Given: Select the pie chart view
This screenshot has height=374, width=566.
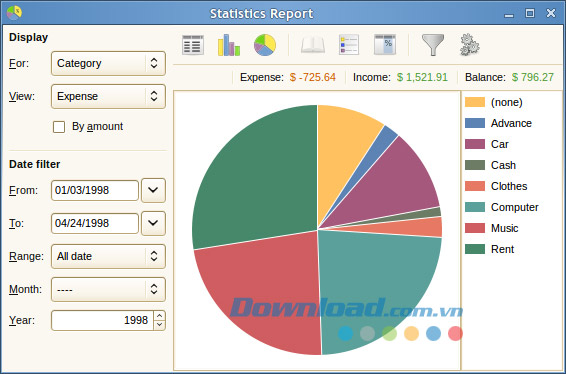Looking at the screenshot, I should [265, 45].
